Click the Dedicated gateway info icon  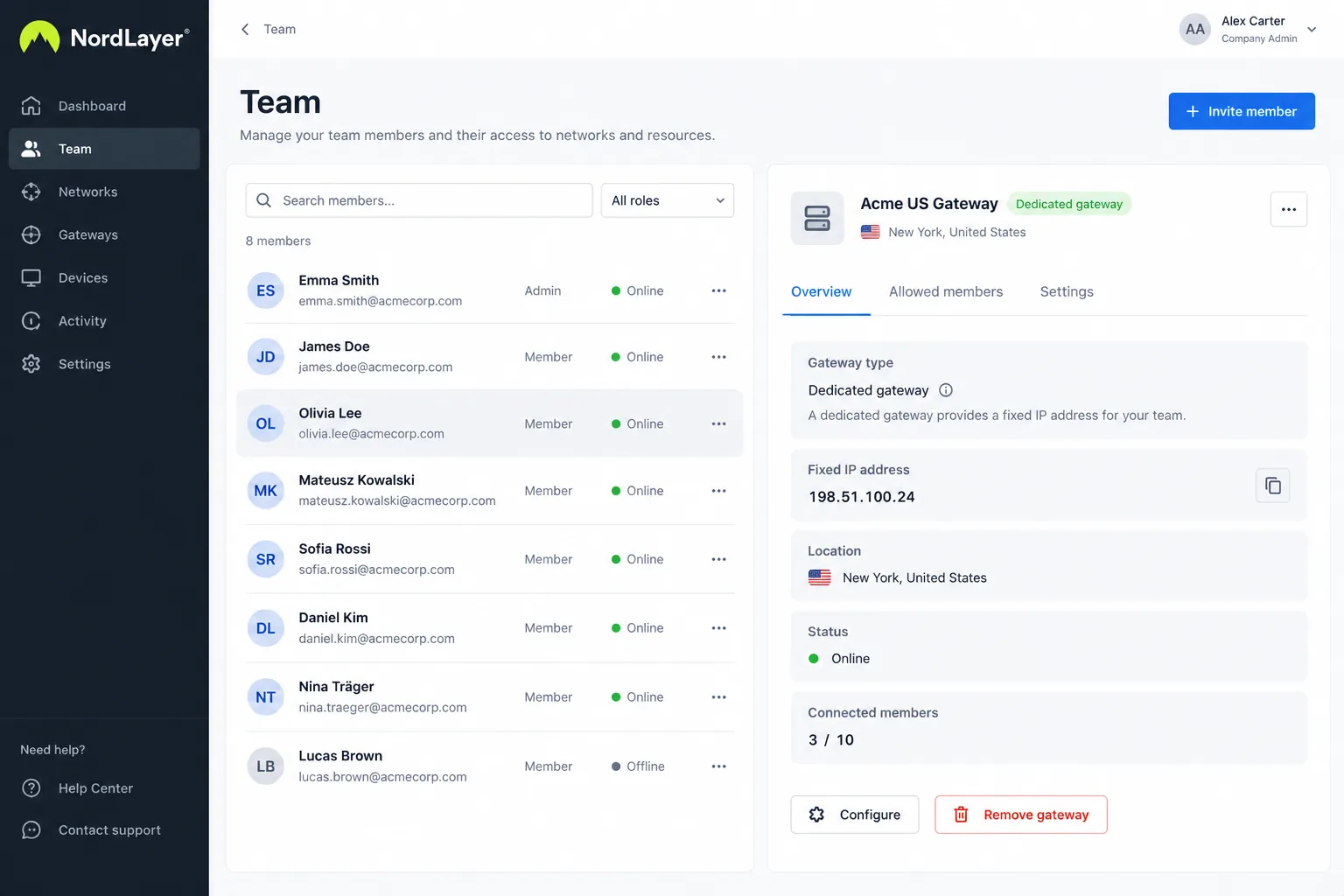coord(946,390)
